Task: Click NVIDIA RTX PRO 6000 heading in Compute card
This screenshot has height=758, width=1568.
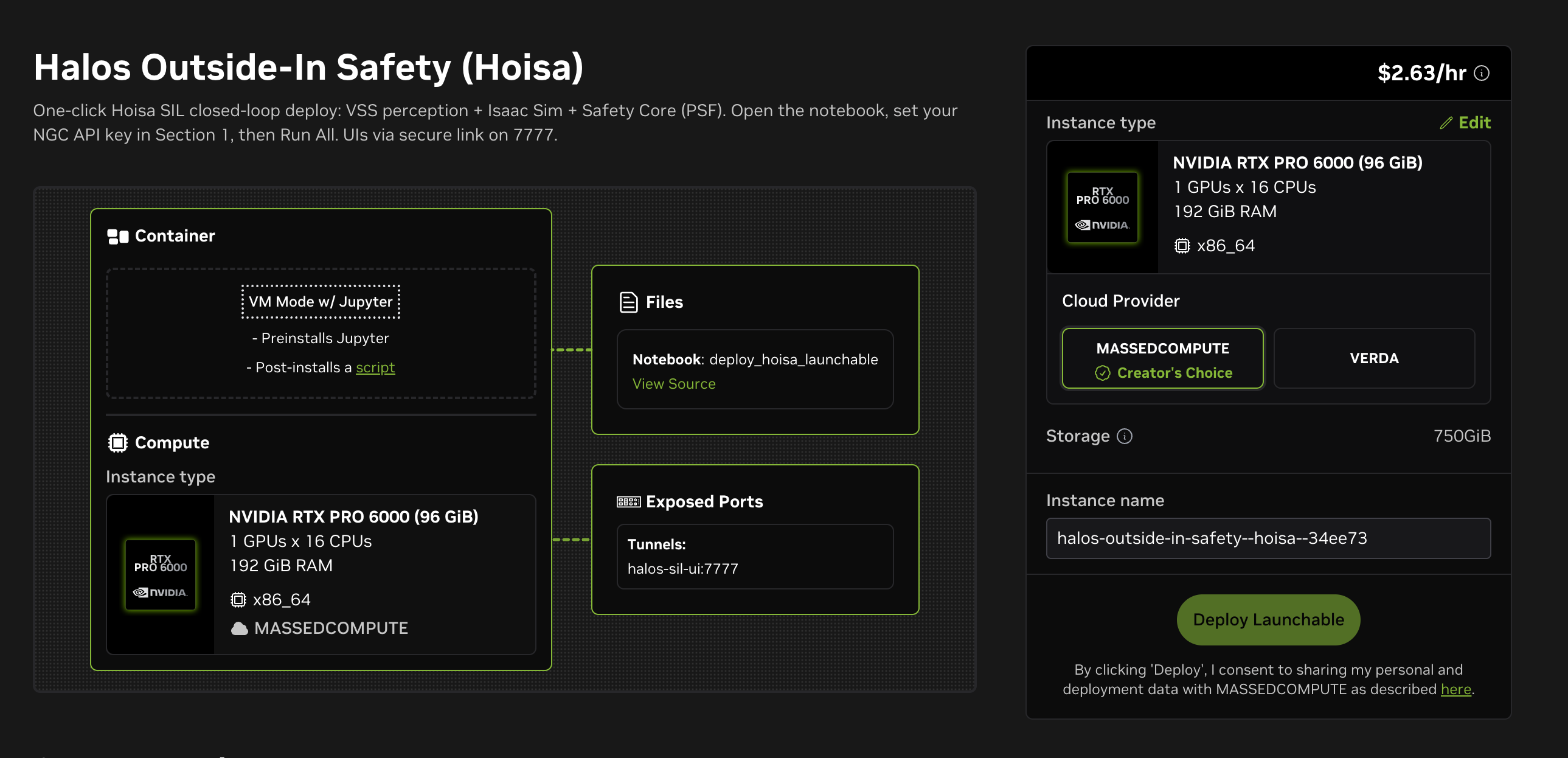Action: pos(353,517)
